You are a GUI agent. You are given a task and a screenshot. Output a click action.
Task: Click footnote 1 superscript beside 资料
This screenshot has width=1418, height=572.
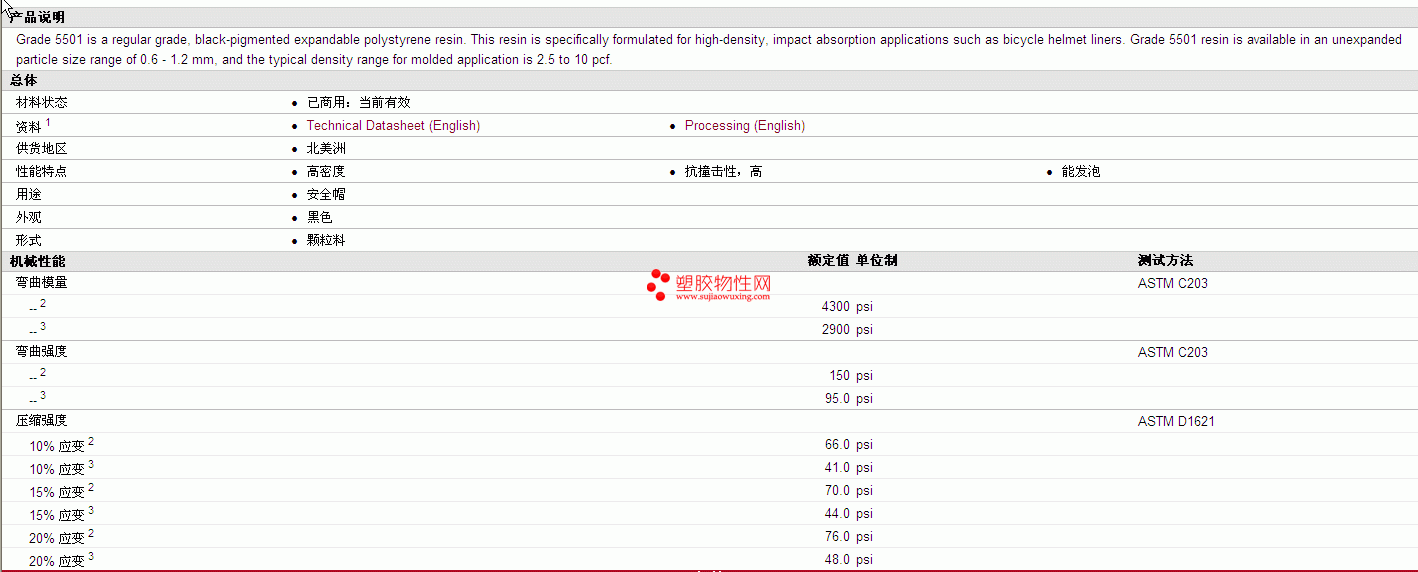click(48, 123)
